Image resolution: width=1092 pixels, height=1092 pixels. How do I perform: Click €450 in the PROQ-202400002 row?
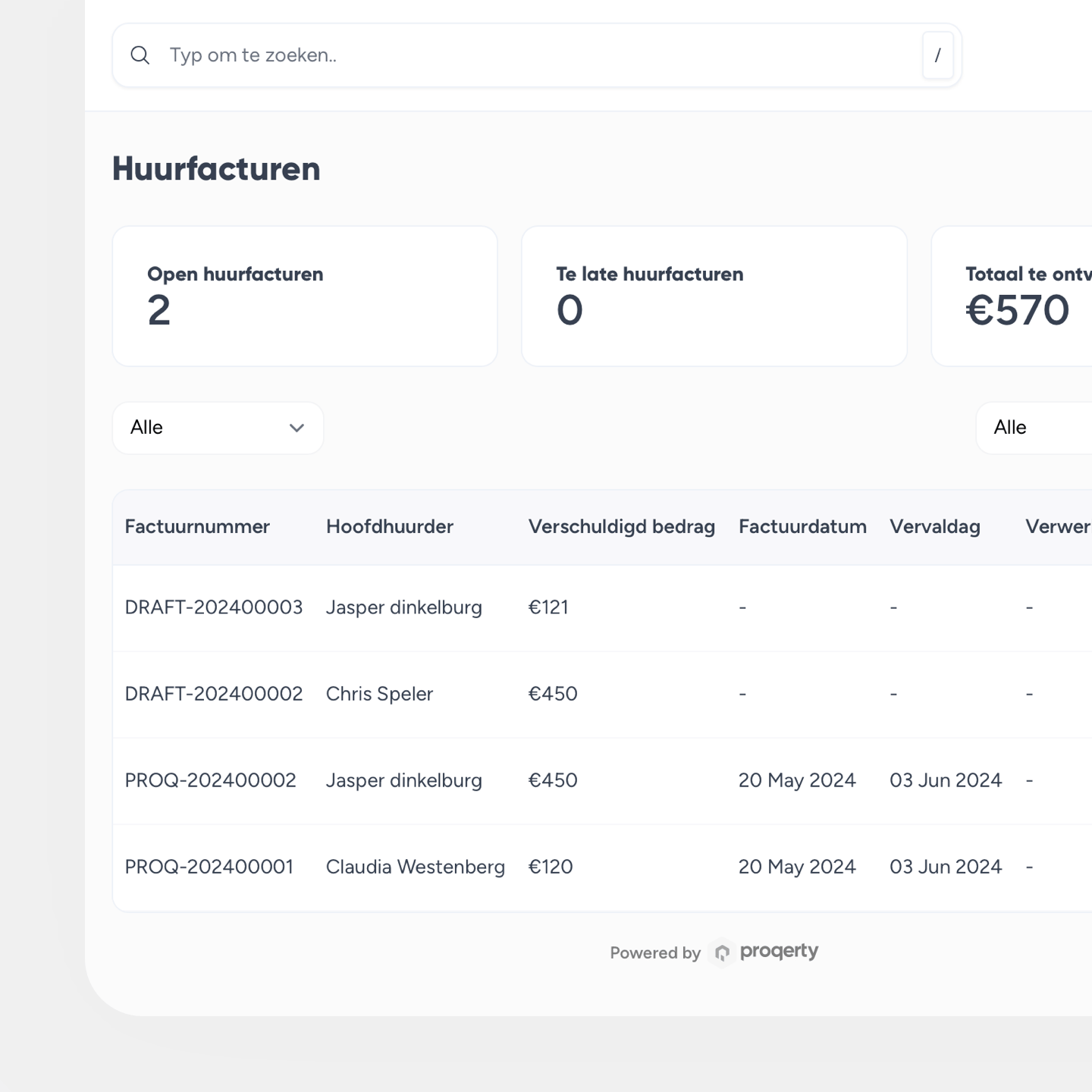(x=553, y=780)
